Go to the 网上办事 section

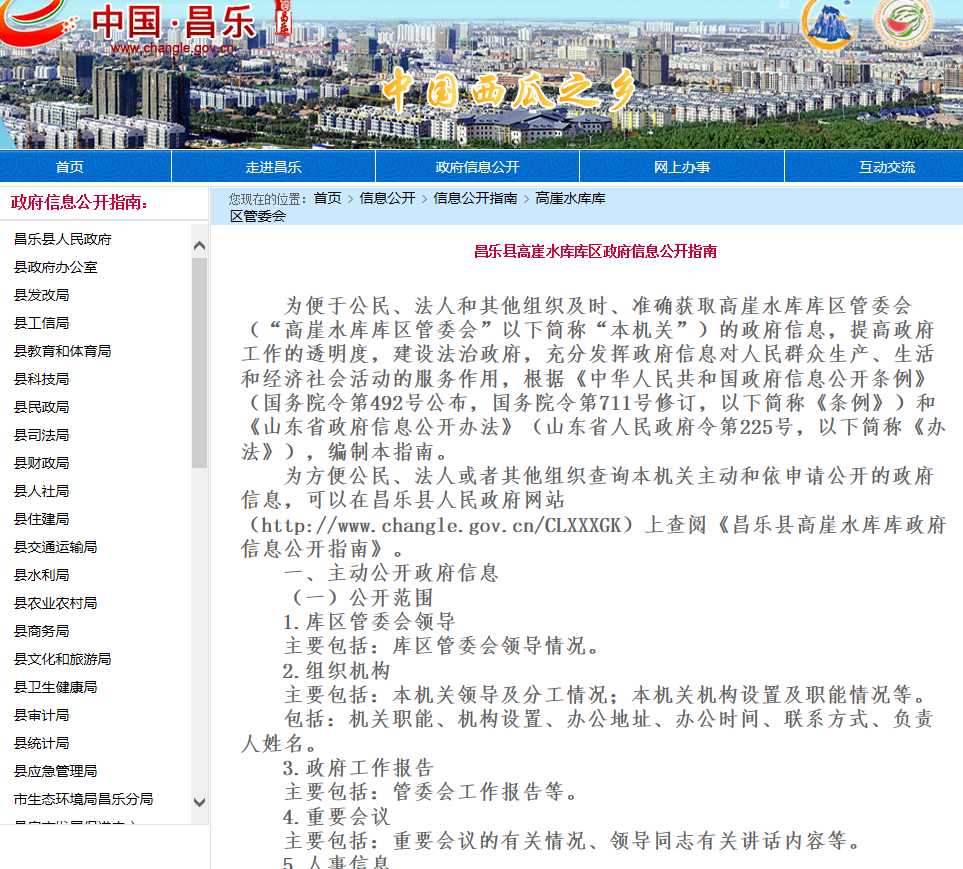tap(682, 167)
